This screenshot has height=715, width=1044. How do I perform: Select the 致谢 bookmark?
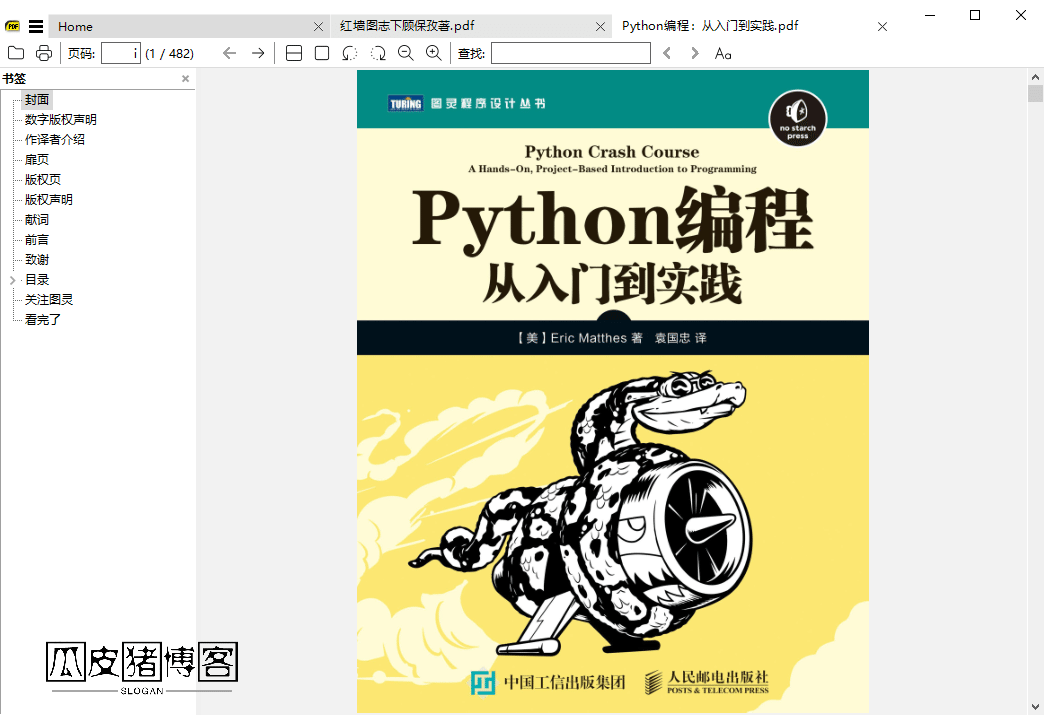click(x=37, y=260)
